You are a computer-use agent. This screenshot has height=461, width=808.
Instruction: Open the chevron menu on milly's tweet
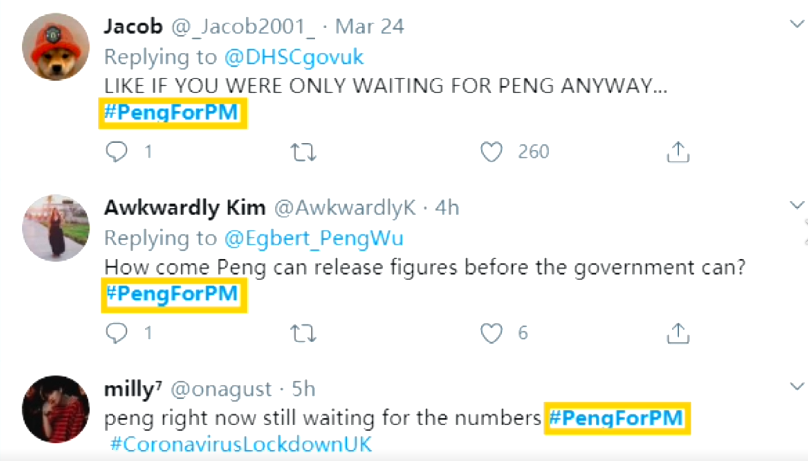pos(797,386)
